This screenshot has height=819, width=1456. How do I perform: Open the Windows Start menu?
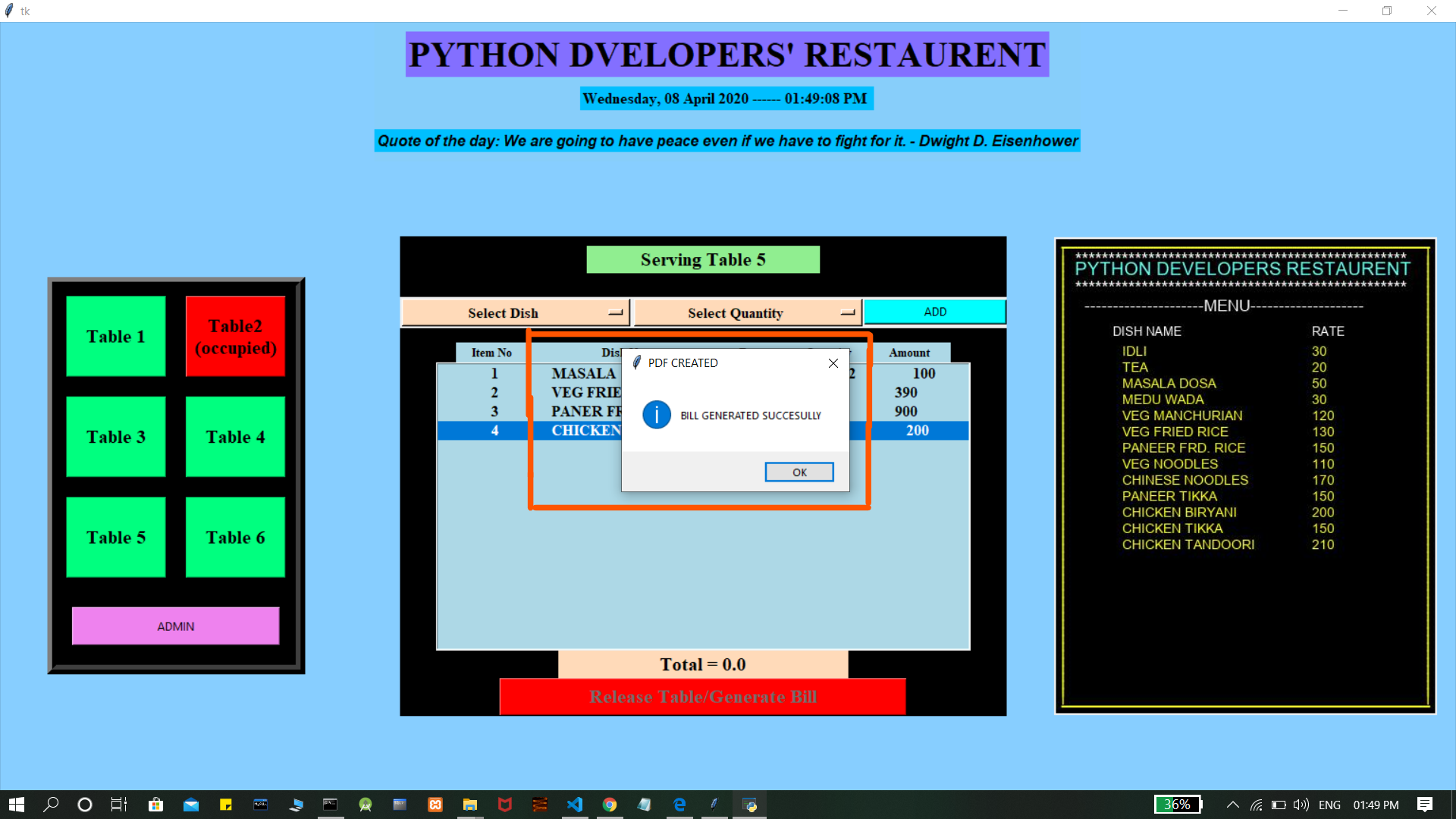15,805
